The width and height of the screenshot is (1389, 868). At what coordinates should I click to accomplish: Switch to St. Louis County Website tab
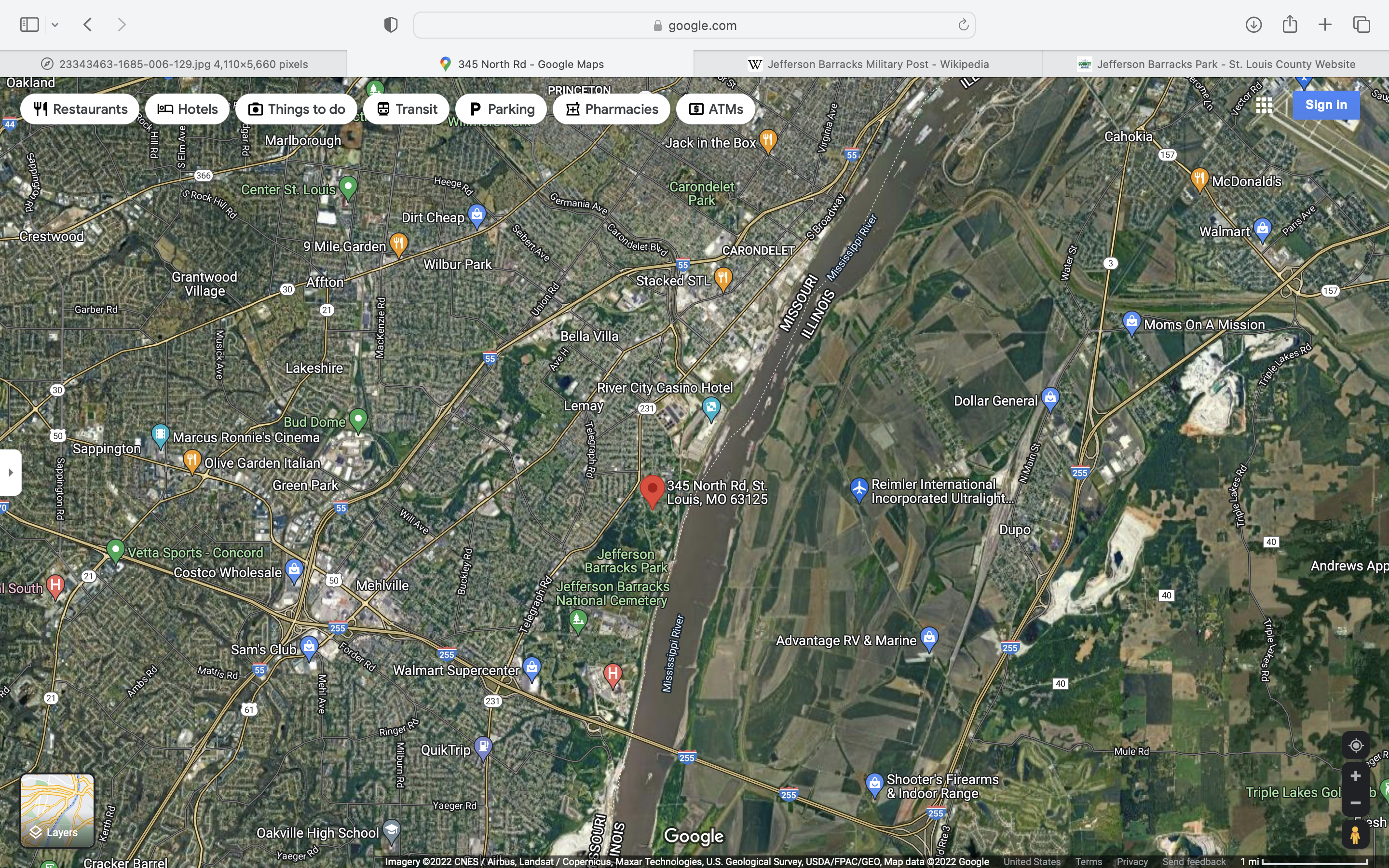[1216, 64]
